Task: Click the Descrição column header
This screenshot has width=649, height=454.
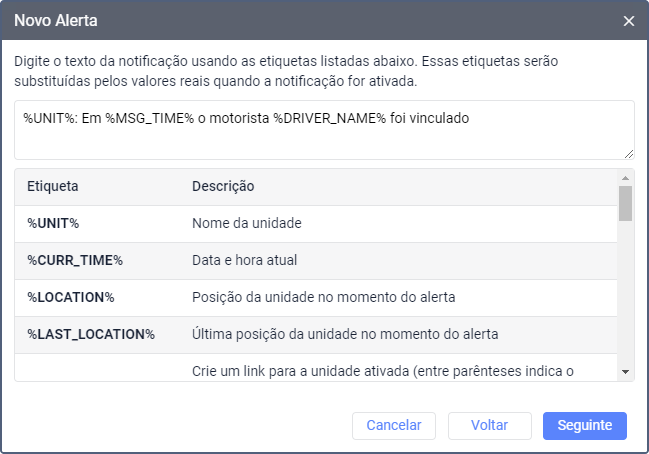Action: point(223,186)
